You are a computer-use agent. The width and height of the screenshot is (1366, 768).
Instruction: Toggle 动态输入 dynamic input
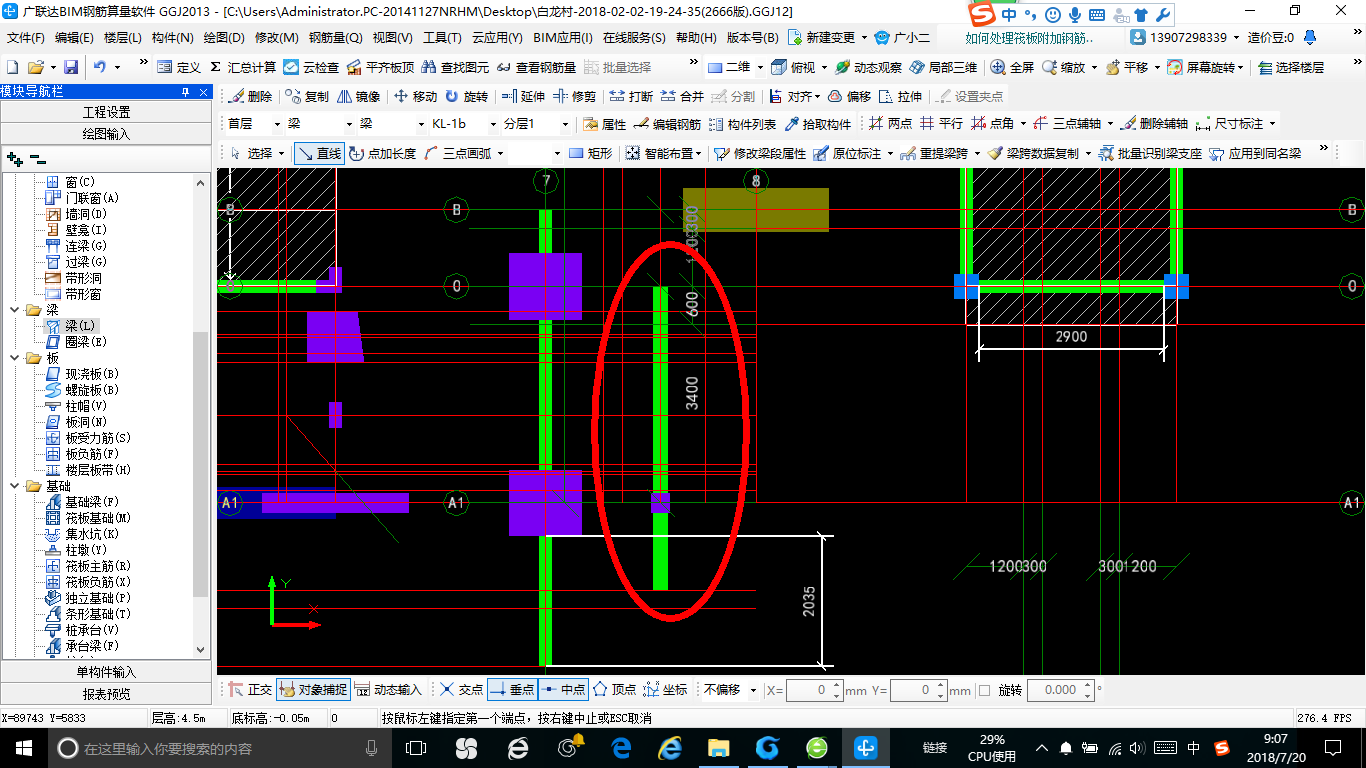388,690
